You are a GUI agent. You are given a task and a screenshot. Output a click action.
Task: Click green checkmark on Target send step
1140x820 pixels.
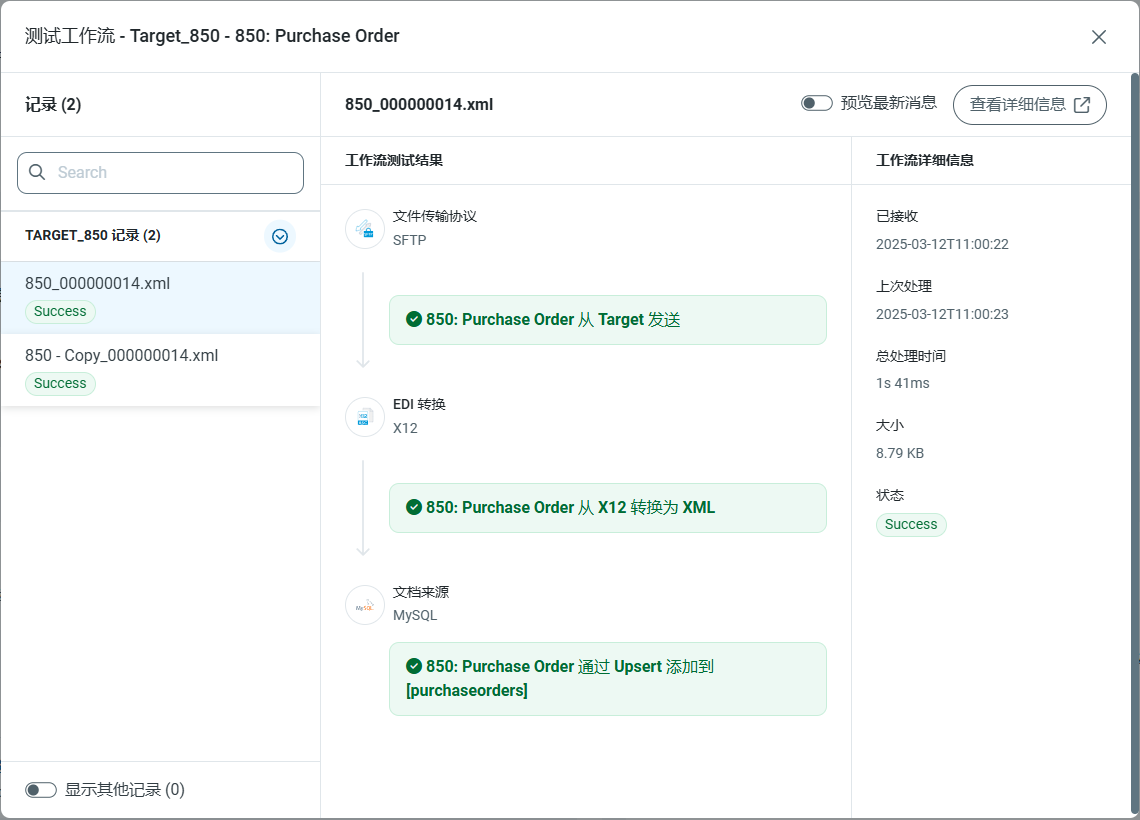tap(414, 319)
